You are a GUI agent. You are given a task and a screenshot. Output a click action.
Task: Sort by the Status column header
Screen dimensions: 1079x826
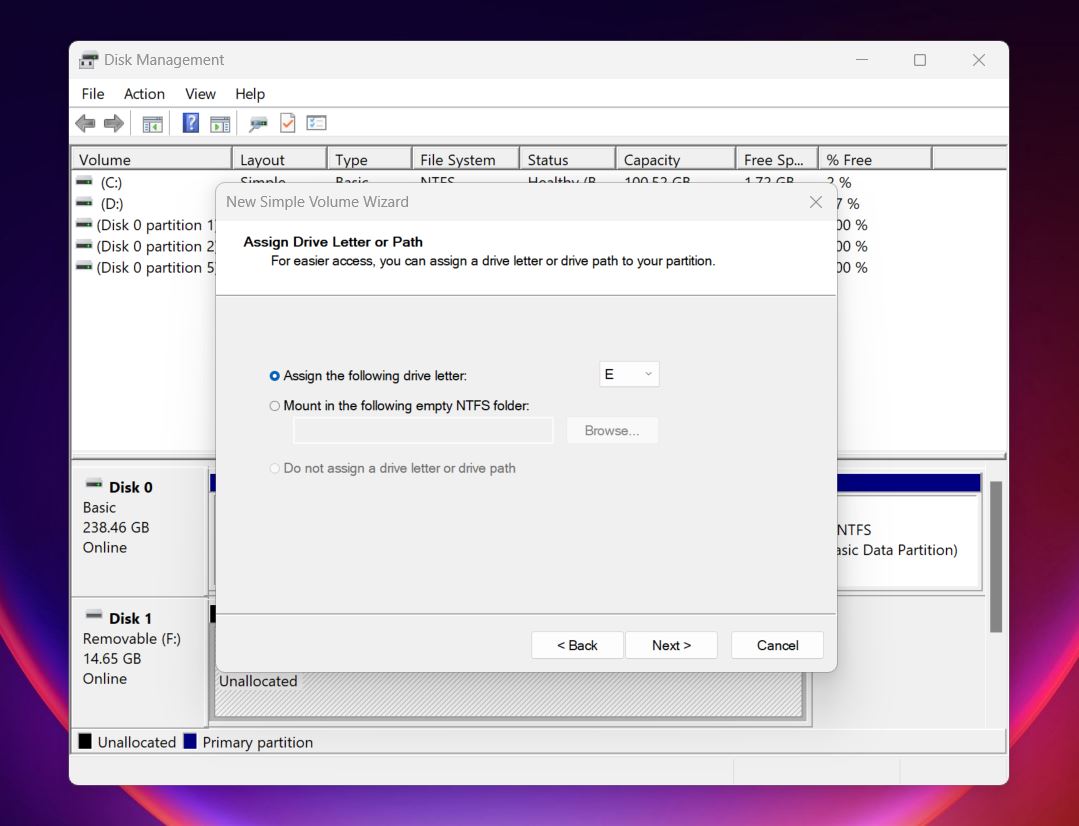pyautogui.click(x=568, y=160)
